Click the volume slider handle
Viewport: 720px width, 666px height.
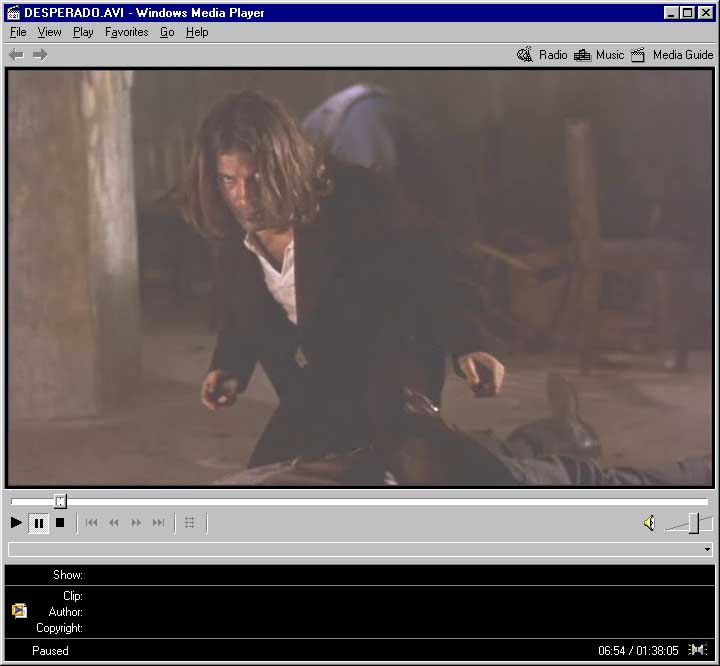coord(693,523)
